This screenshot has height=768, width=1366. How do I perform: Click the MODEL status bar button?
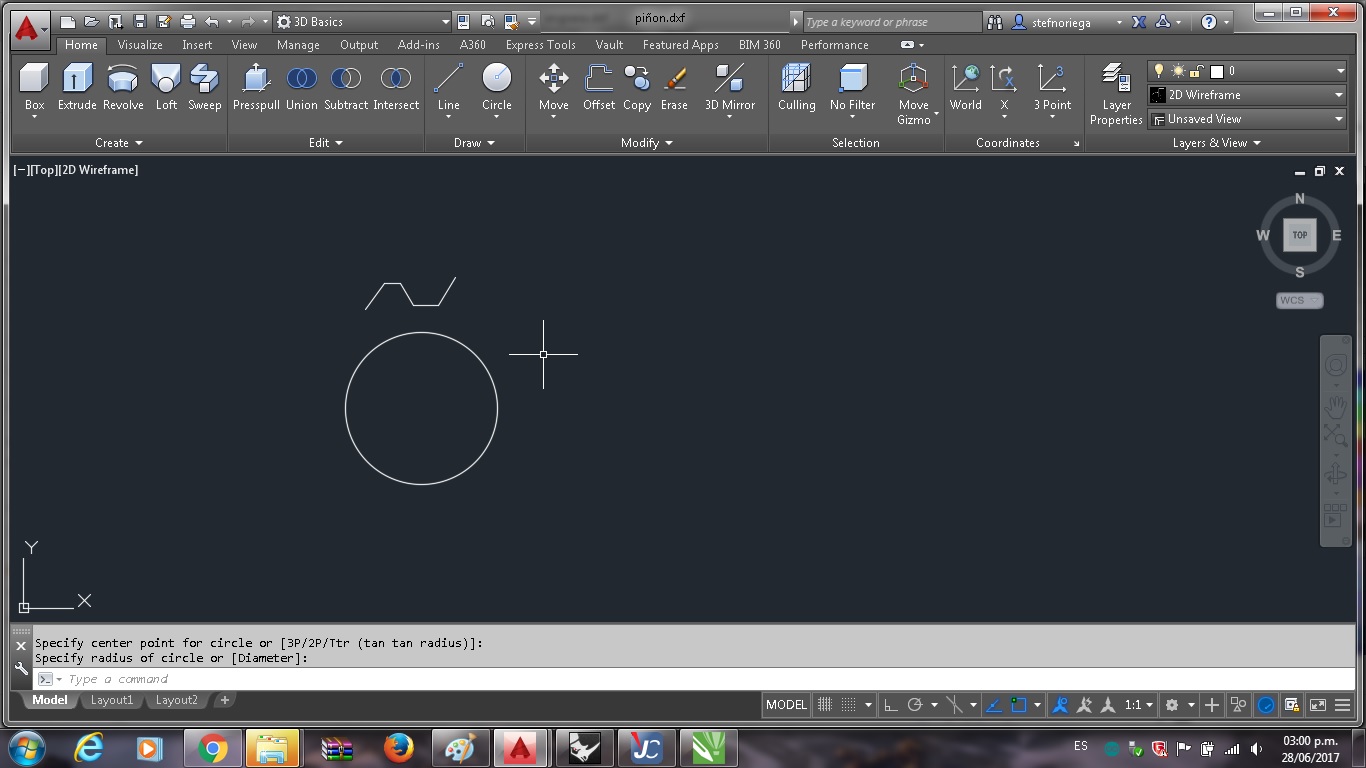(x=786, y=705)
